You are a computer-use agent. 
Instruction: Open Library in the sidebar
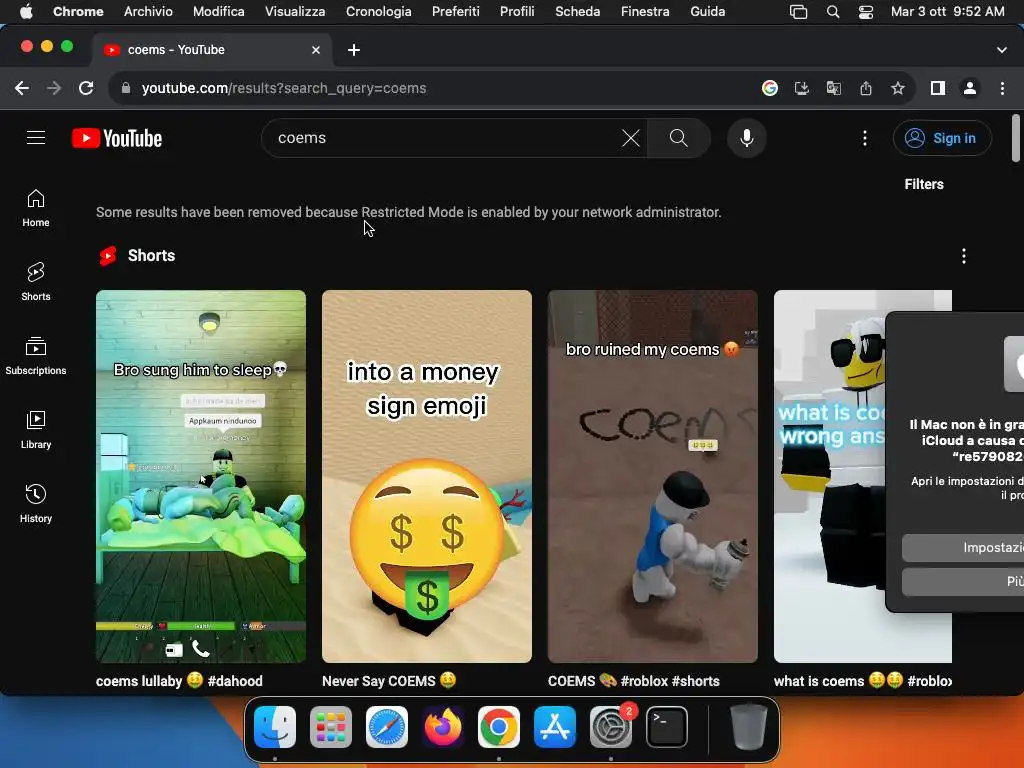pyautogui.click(x=36, y=430)
